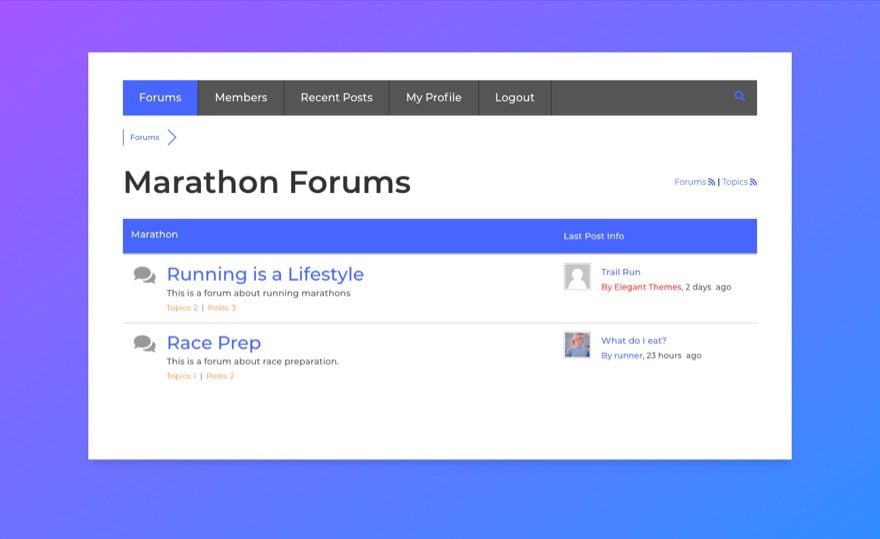This screenshot has height=539, width=880.
Task: Open the Forums tab in navigation bar
Action: [x=160, y=98]
